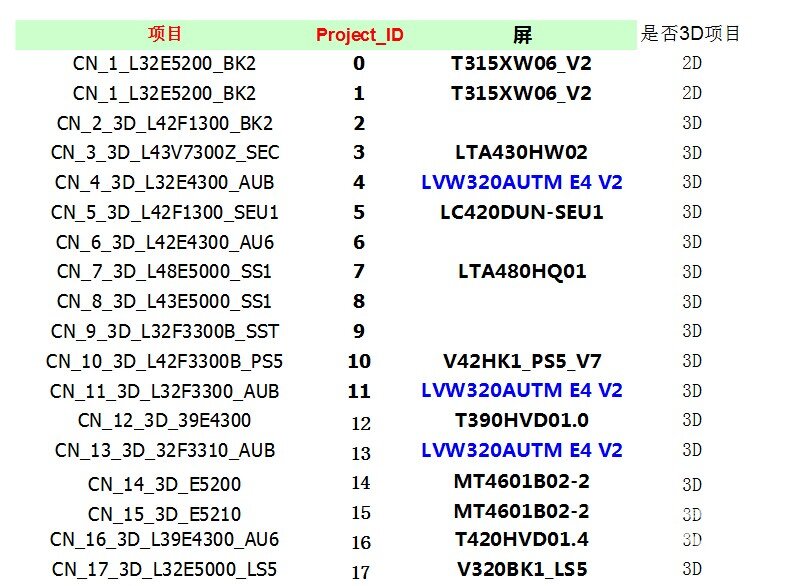Click the 2D value in Project_ID 0 row

pyautogui.click(x=692, y=63)
